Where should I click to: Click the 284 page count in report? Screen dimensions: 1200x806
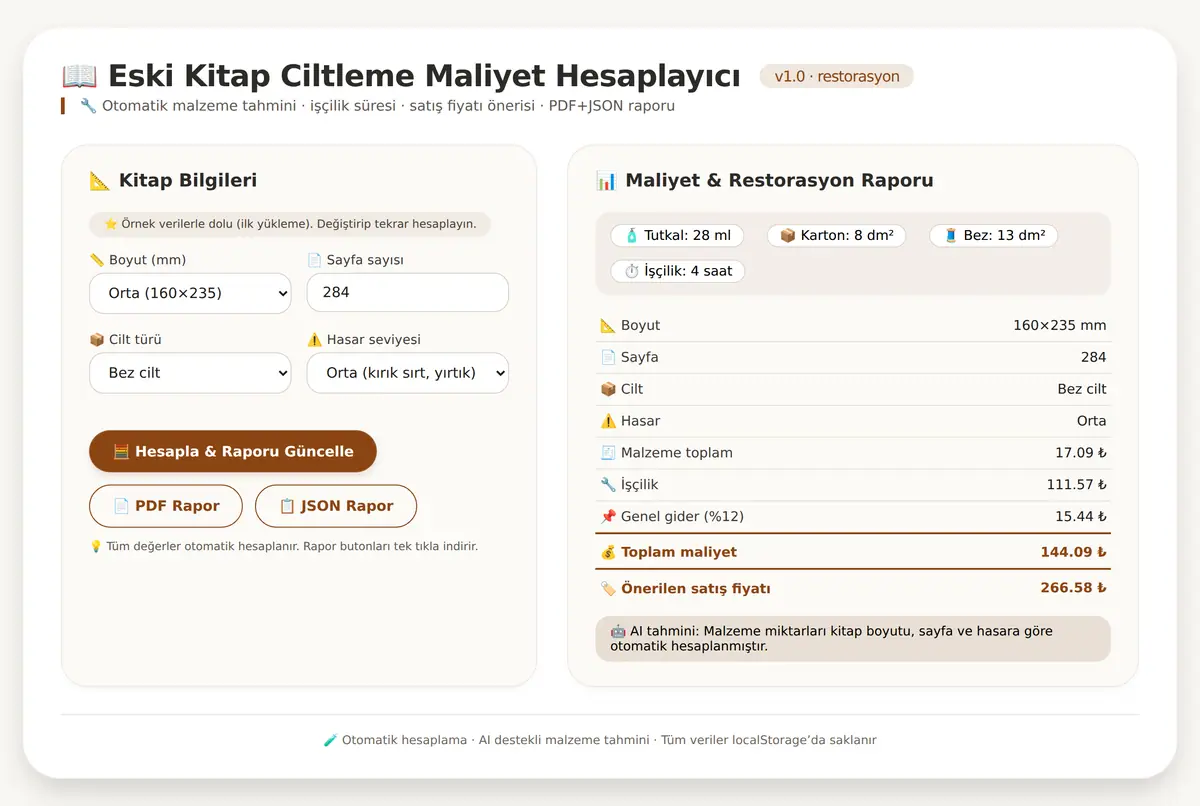(1094, 358)
